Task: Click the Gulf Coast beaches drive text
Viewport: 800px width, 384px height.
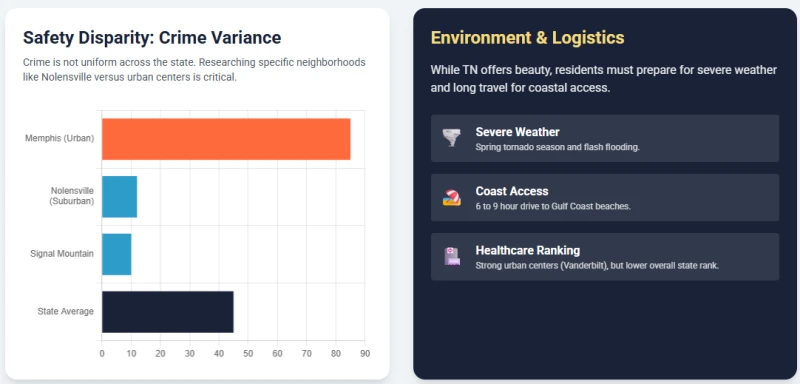Action: pyautogui.click(x=553, y=207)
